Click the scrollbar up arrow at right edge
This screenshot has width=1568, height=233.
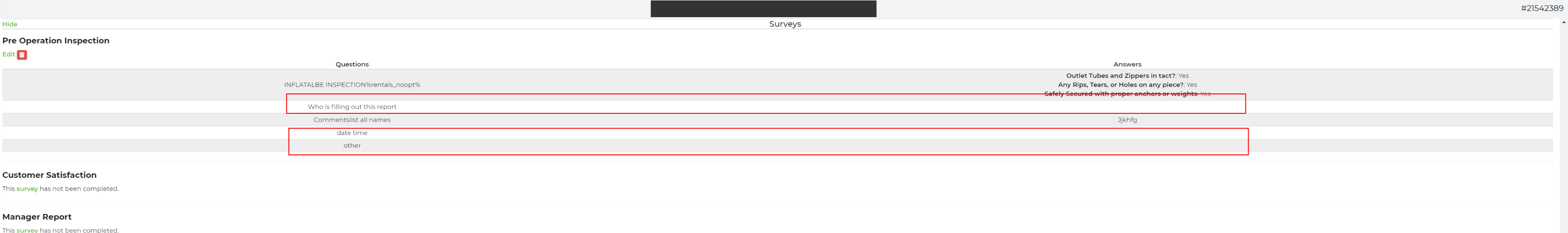coord(1563,23)
